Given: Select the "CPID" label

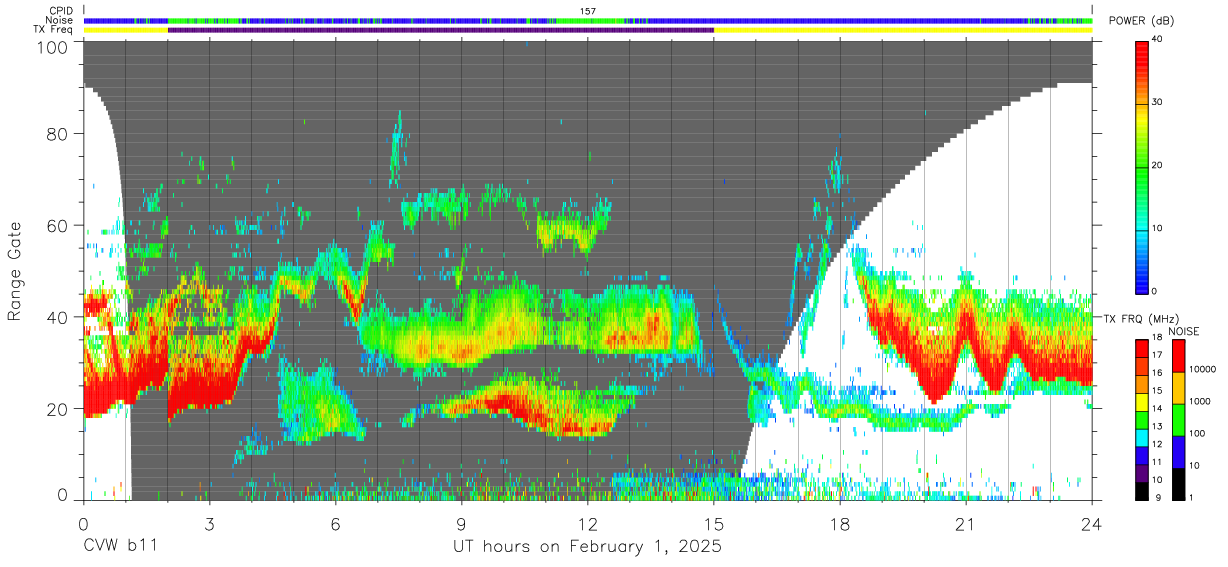Looking at the screenshot, I should pos(62,11).
